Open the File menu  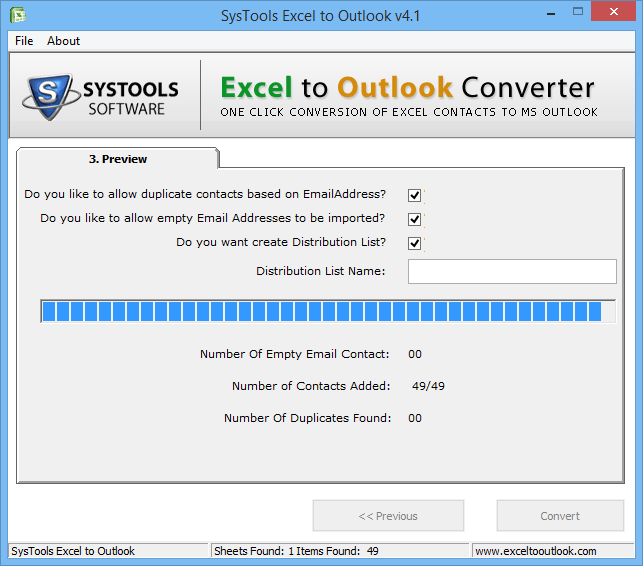[24, 41]
